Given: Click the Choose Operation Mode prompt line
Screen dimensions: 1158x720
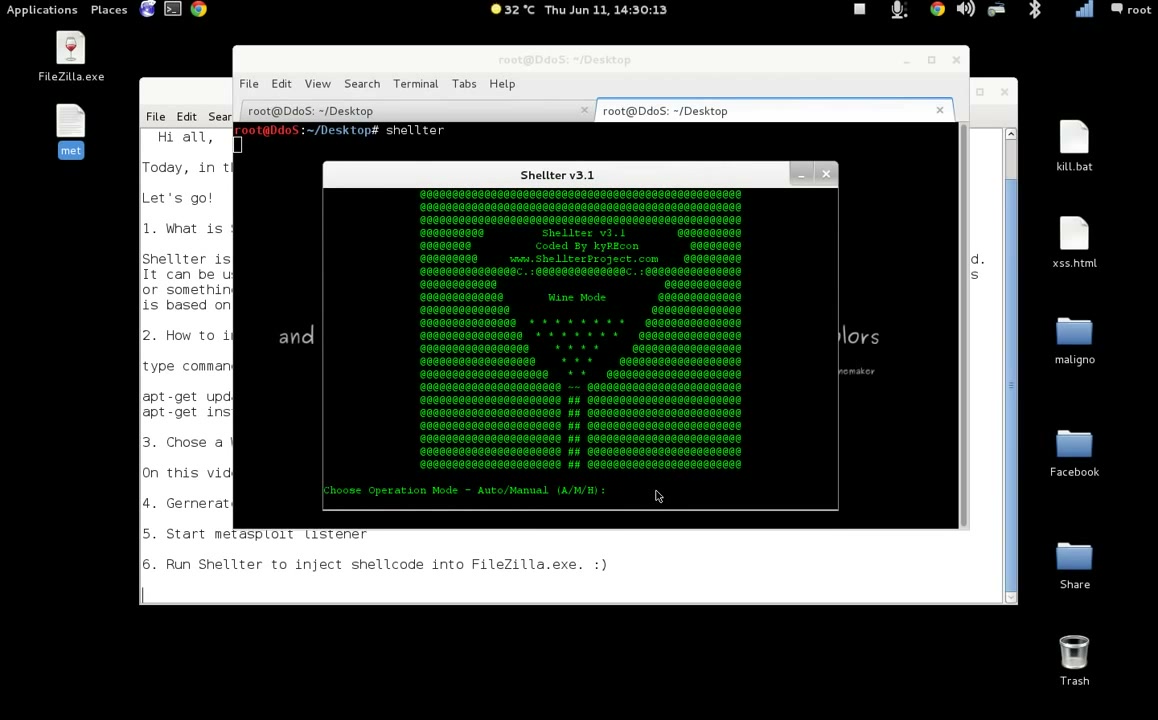Looking at the screenshot, I should (465, 490).
